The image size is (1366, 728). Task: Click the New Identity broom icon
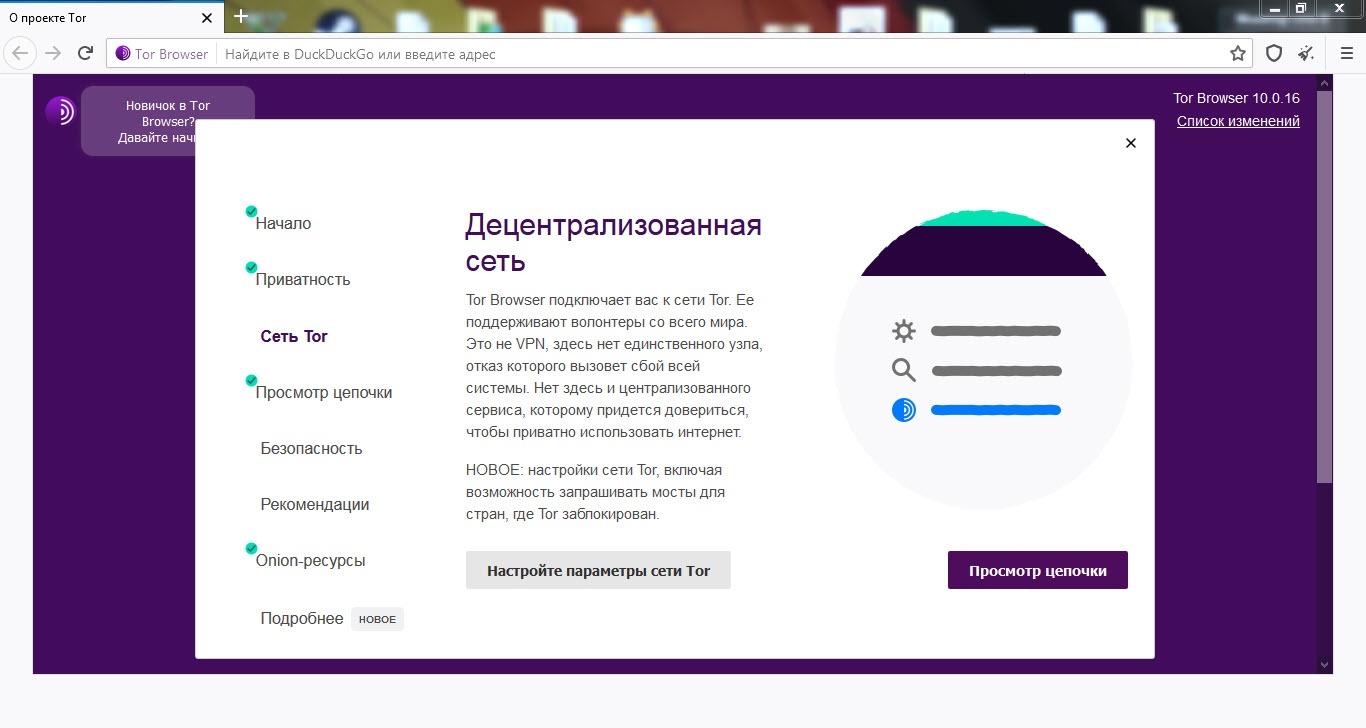(x=1305, y=54)
